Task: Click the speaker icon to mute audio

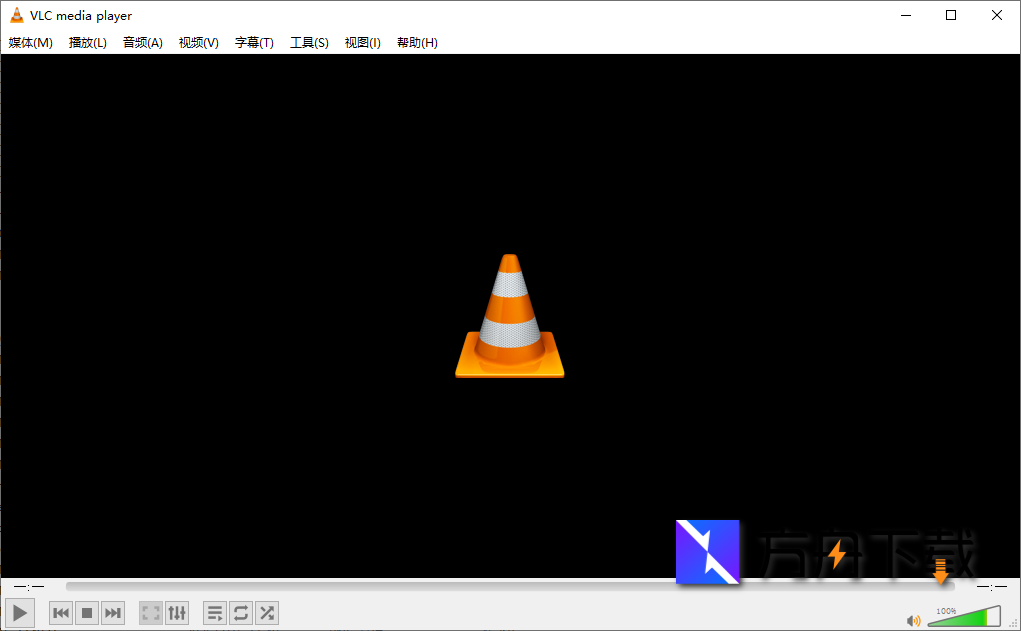Action: [914, 618]
